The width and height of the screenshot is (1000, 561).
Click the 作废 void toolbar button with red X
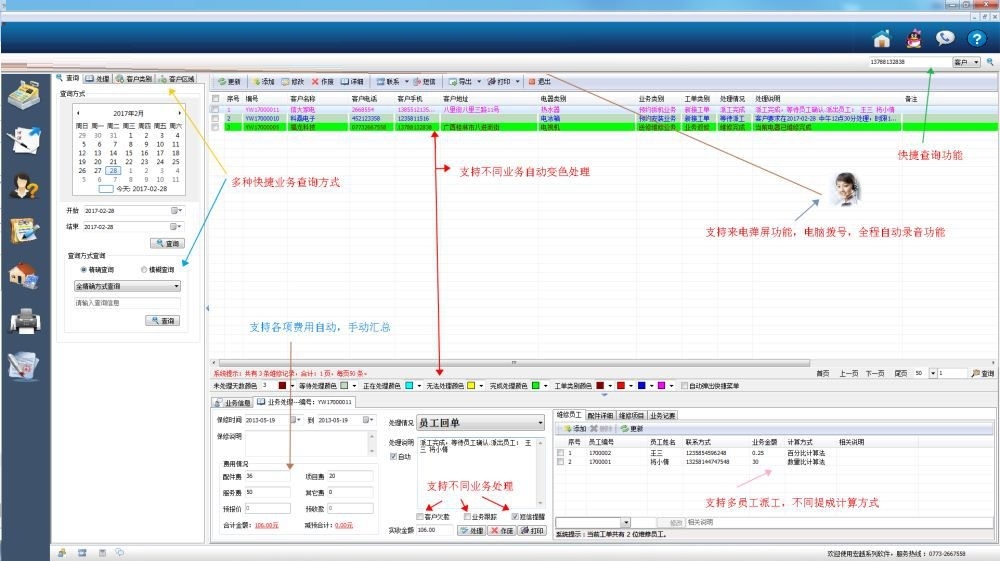pos(323,82)
